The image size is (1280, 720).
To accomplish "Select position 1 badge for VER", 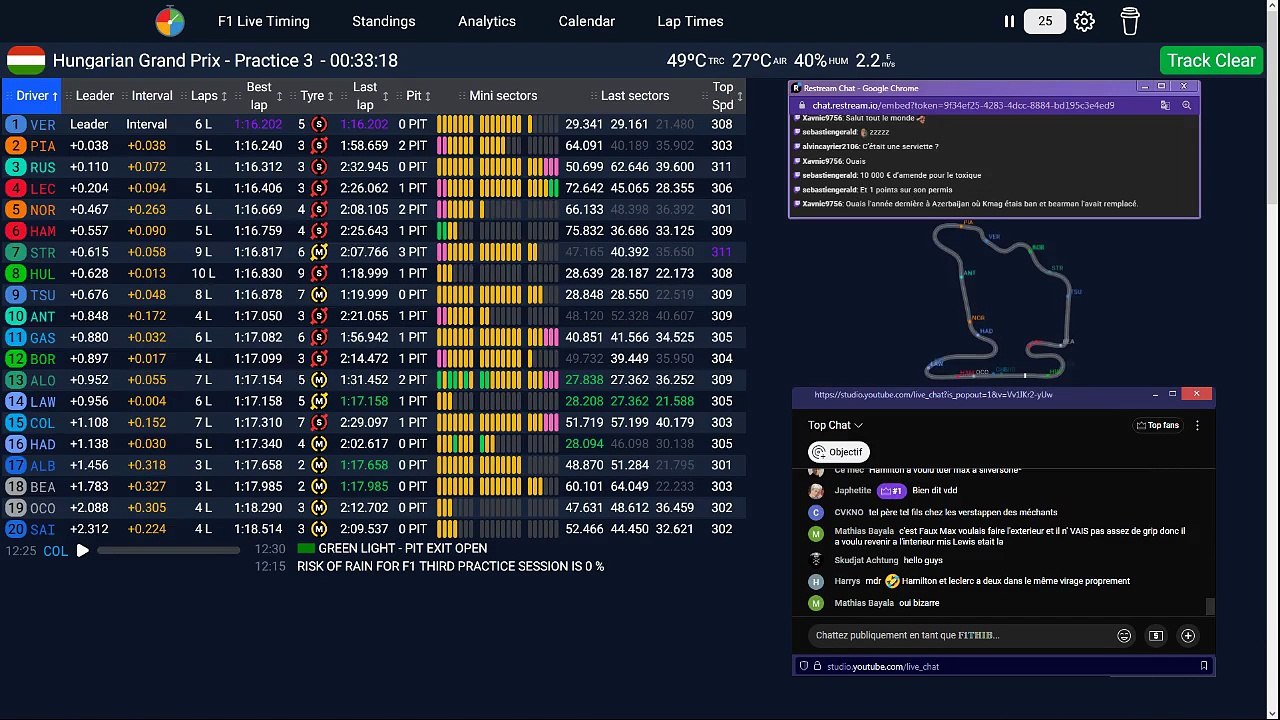I will pyautogui.click(x=15, y=125).
